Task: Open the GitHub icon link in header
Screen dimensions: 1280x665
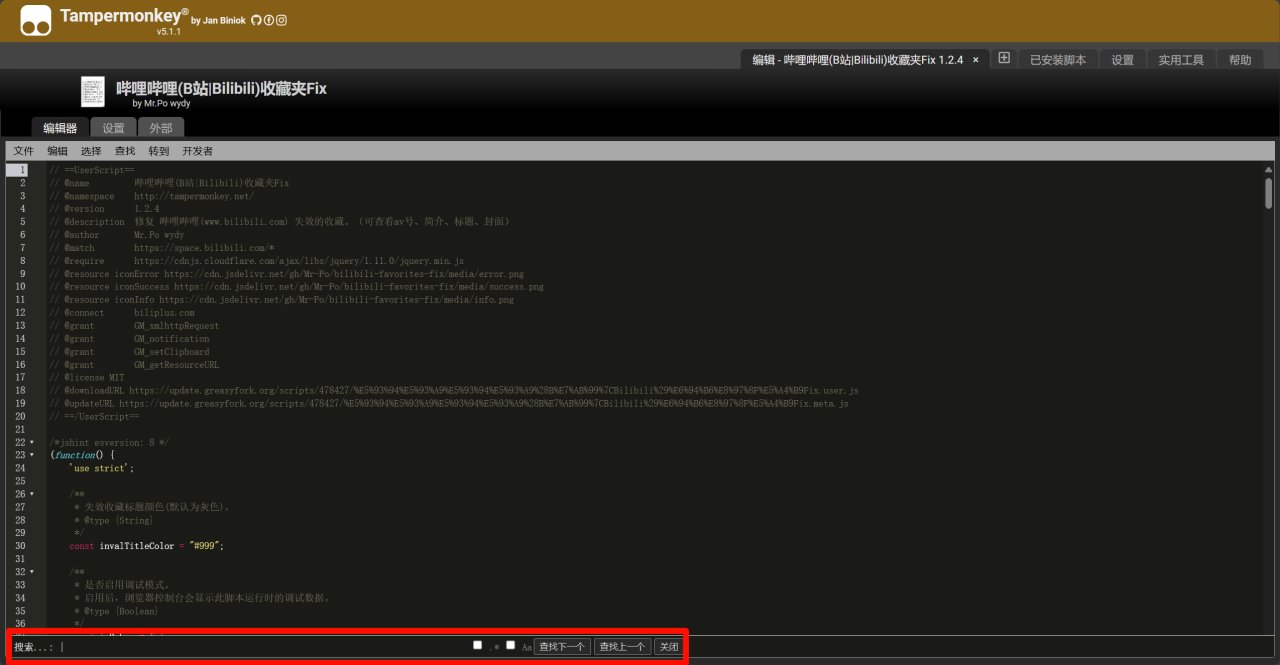Action: (x=256, y=20)
